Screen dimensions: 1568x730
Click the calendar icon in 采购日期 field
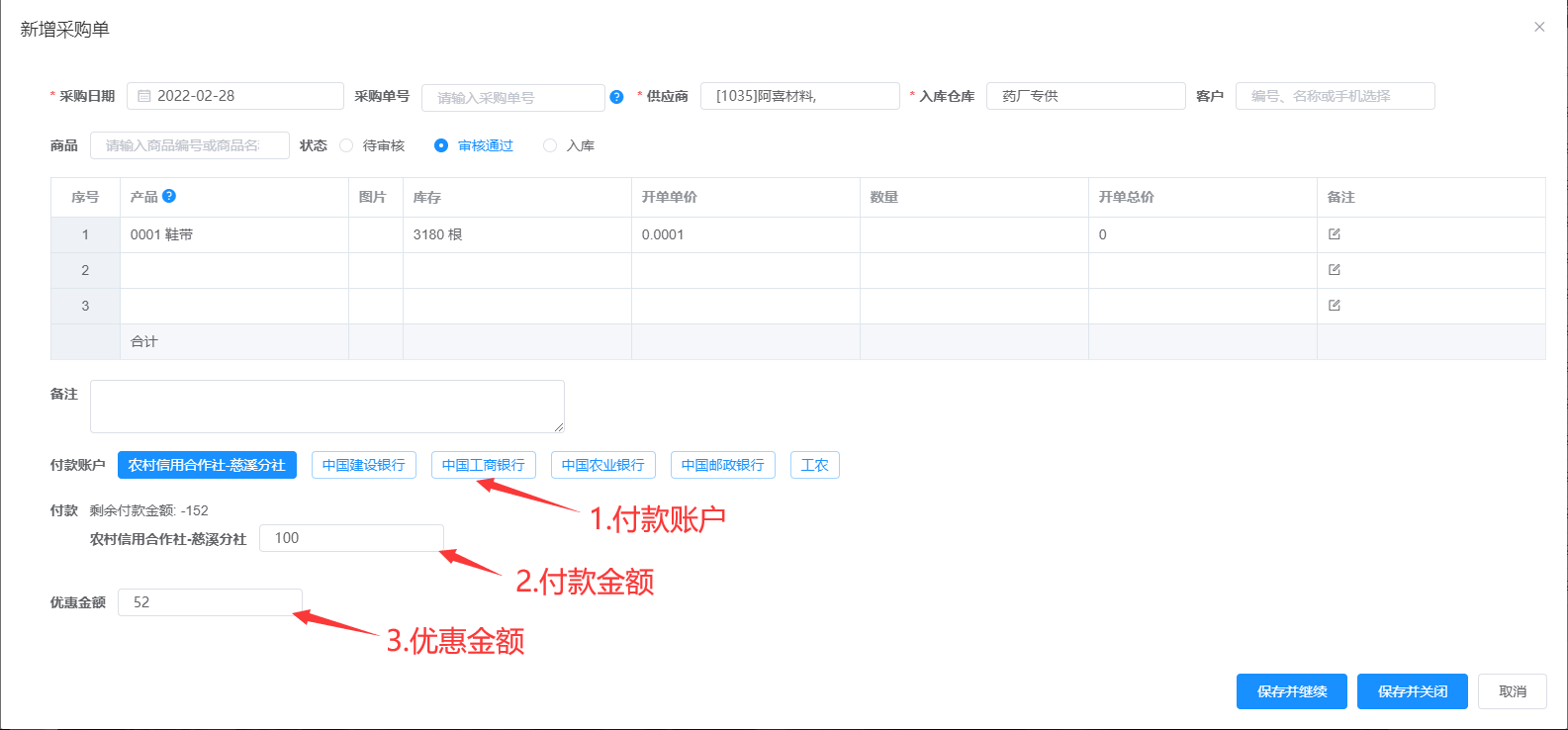pyautogui.click(x=144, y=96)
